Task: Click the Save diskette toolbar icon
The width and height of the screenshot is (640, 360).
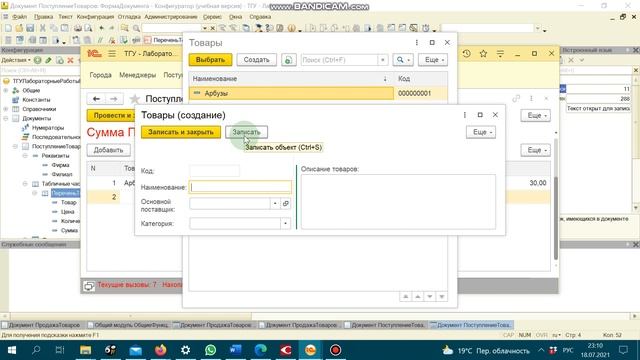Action: pyautogui.click(x=30, y=28)
